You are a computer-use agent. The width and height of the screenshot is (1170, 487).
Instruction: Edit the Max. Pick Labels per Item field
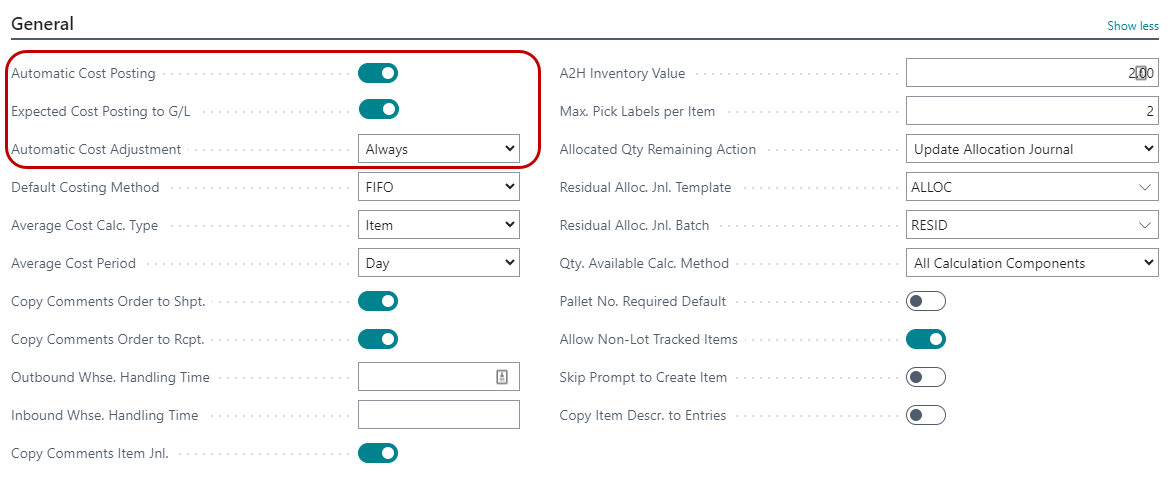coord(1030,111)
